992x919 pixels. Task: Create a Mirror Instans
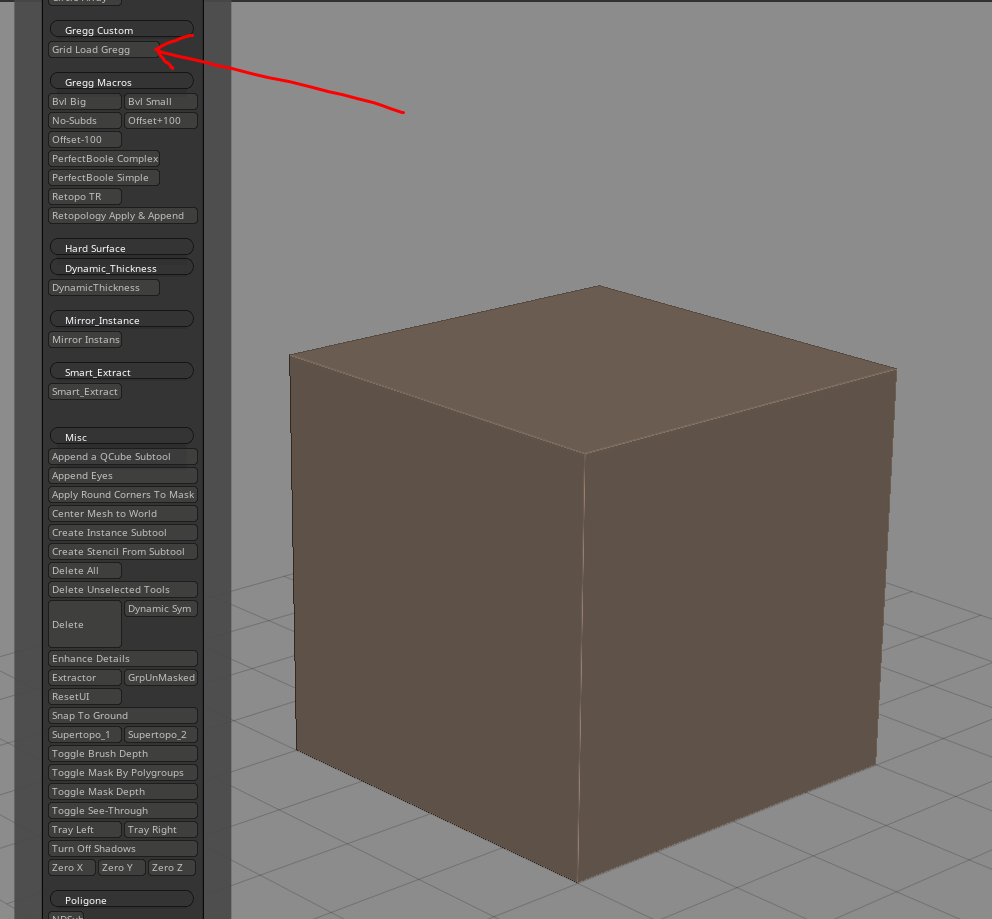85,339
